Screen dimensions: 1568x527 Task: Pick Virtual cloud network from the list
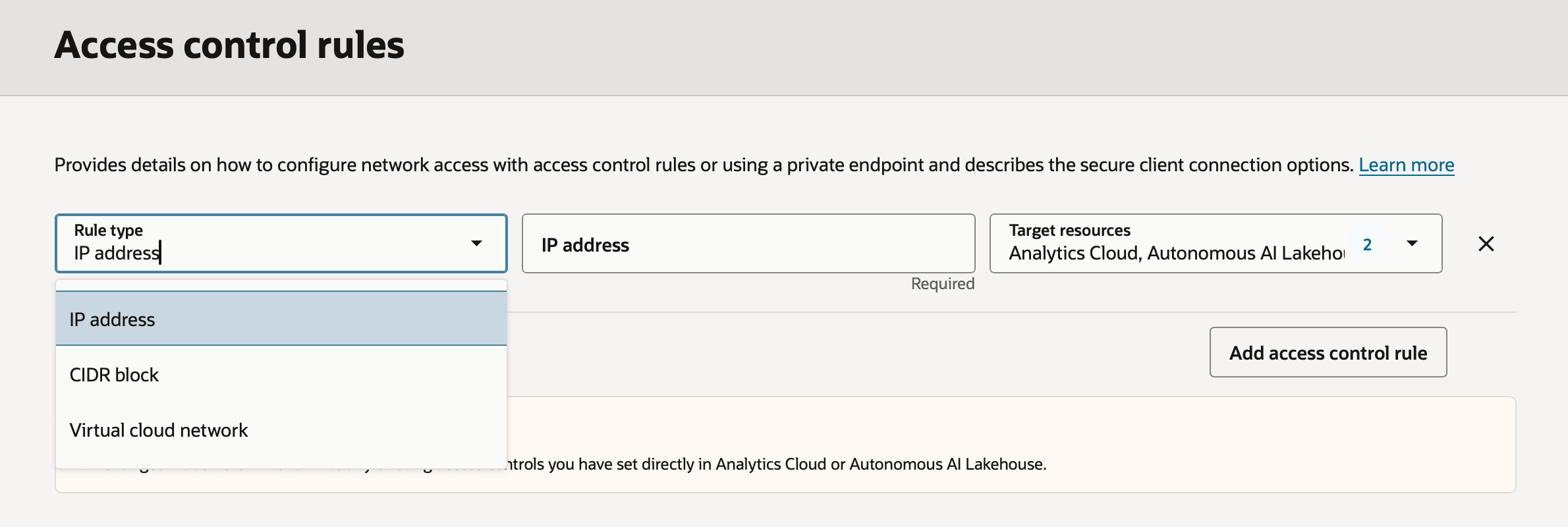pyautogui.click(x=281, y=430)
